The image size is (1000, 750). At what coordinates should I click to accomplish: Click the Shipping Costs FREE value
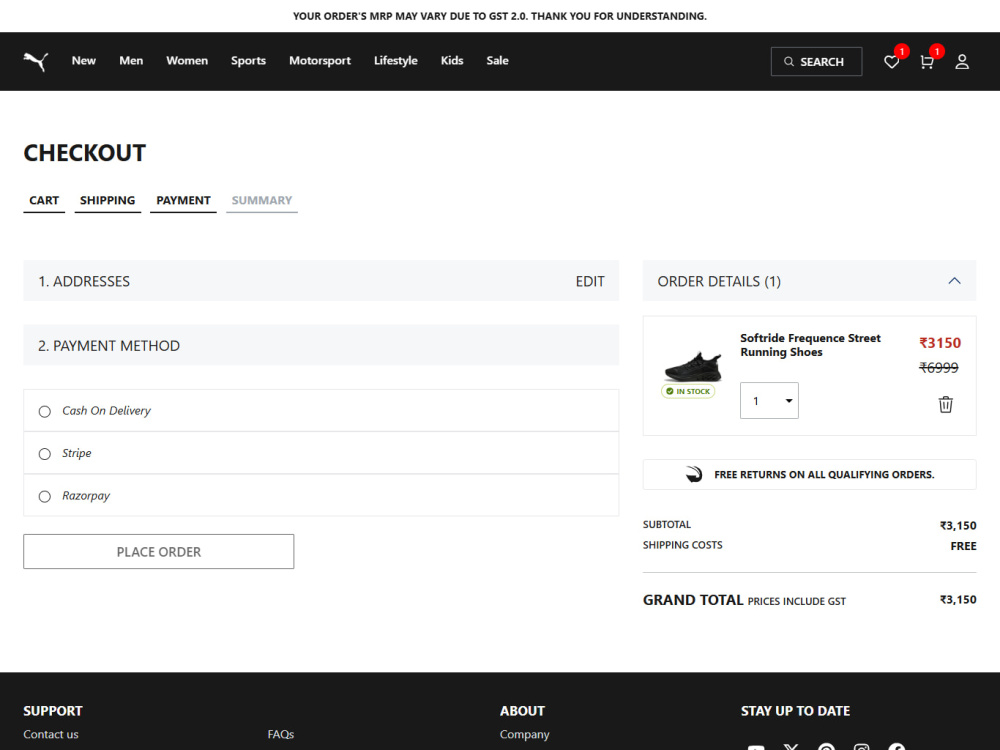point(963,546)
